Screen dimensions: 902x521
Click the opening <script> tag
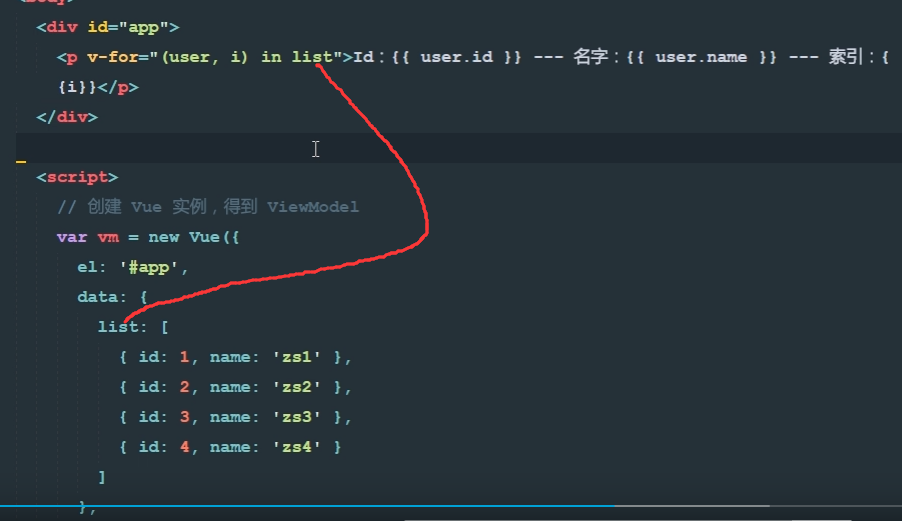[x=77, y=177]
